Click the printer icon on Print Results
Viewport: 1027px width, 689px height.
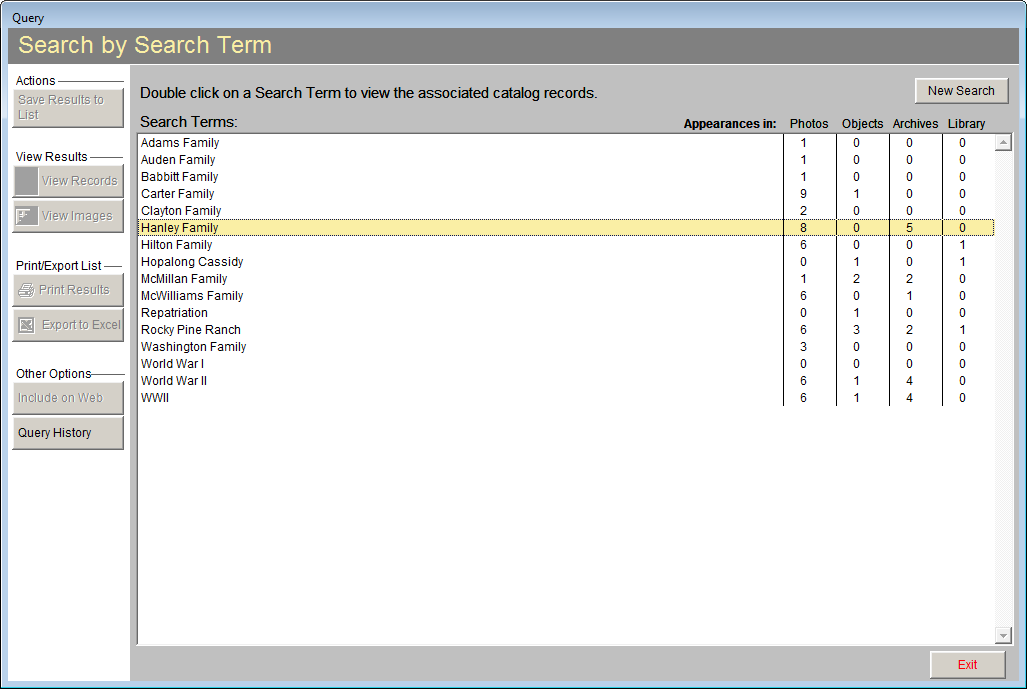[26, 290]
